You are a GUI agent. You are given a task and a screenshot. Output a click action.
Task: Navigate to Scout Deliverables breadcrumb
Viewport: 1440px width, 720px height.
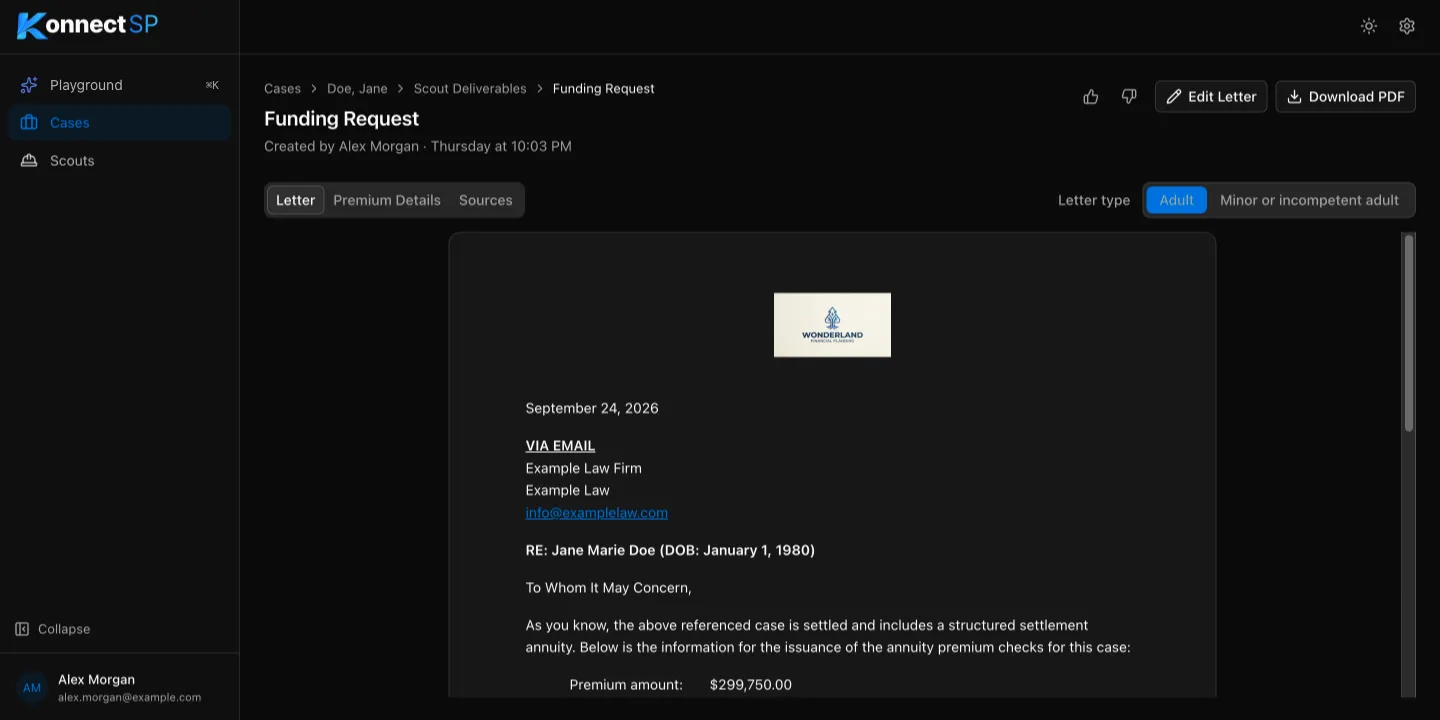click(x=470, y=89)
